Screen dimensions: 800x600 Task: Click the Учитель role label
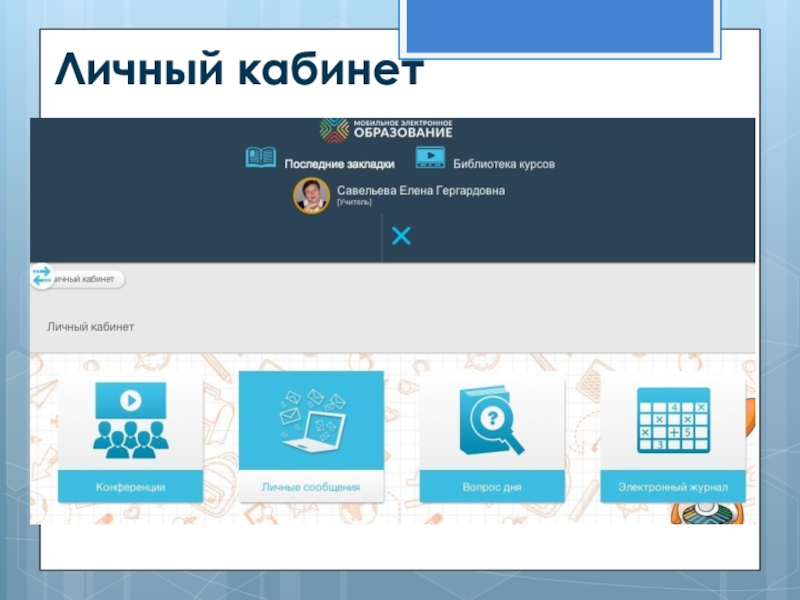click(354, 203)
